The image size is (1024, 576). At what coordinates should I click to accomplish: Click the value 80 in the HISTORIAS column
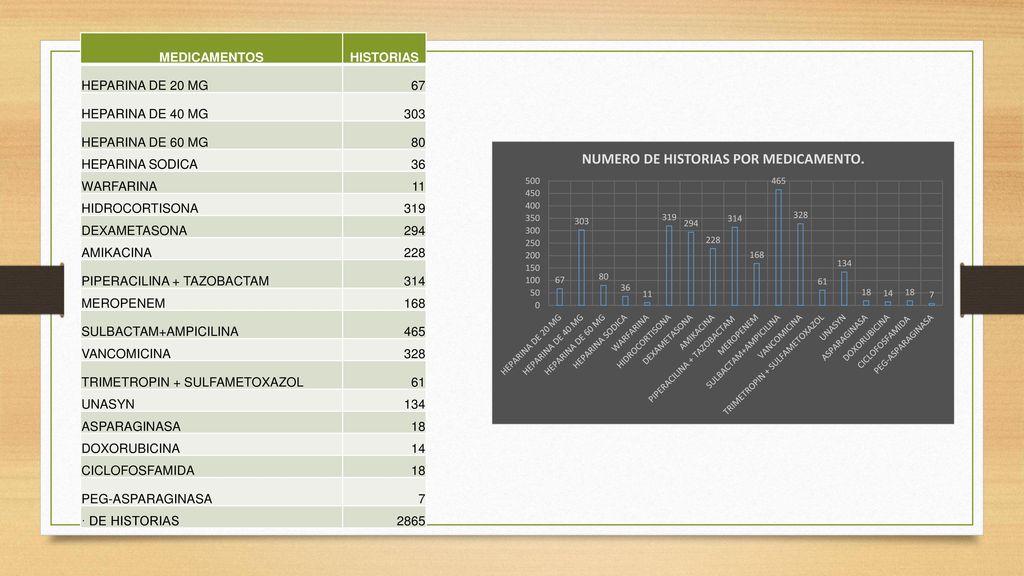tap(418, 142)
